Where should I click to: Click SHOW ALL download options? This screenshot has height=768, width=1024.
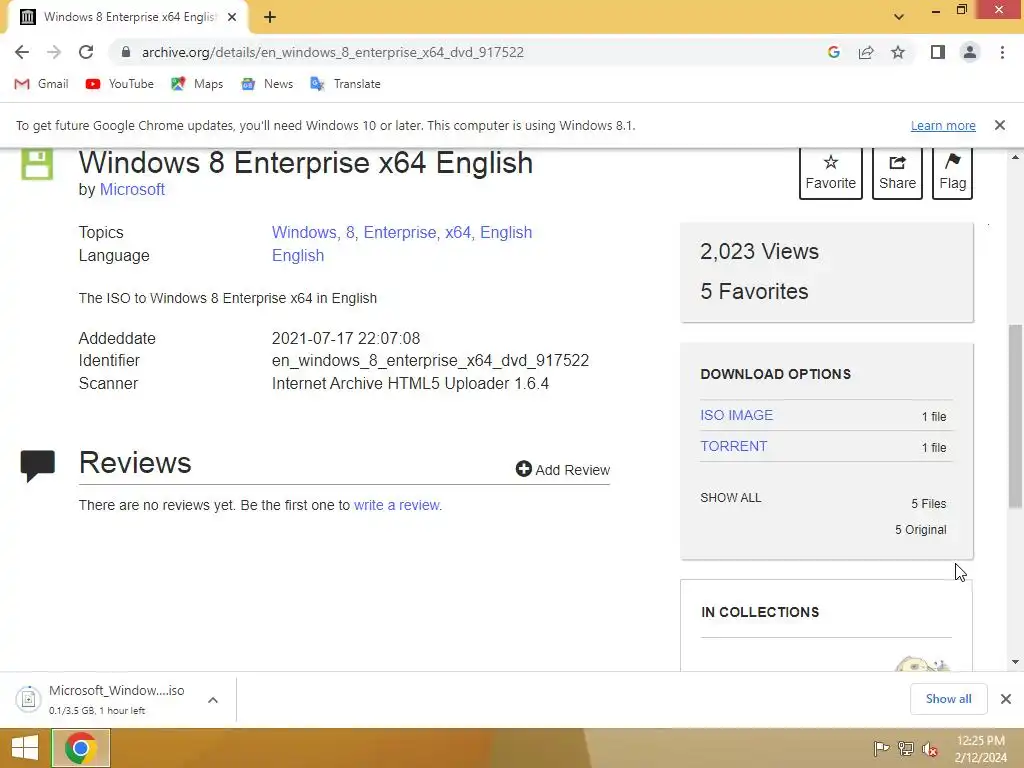coord(731,498)
